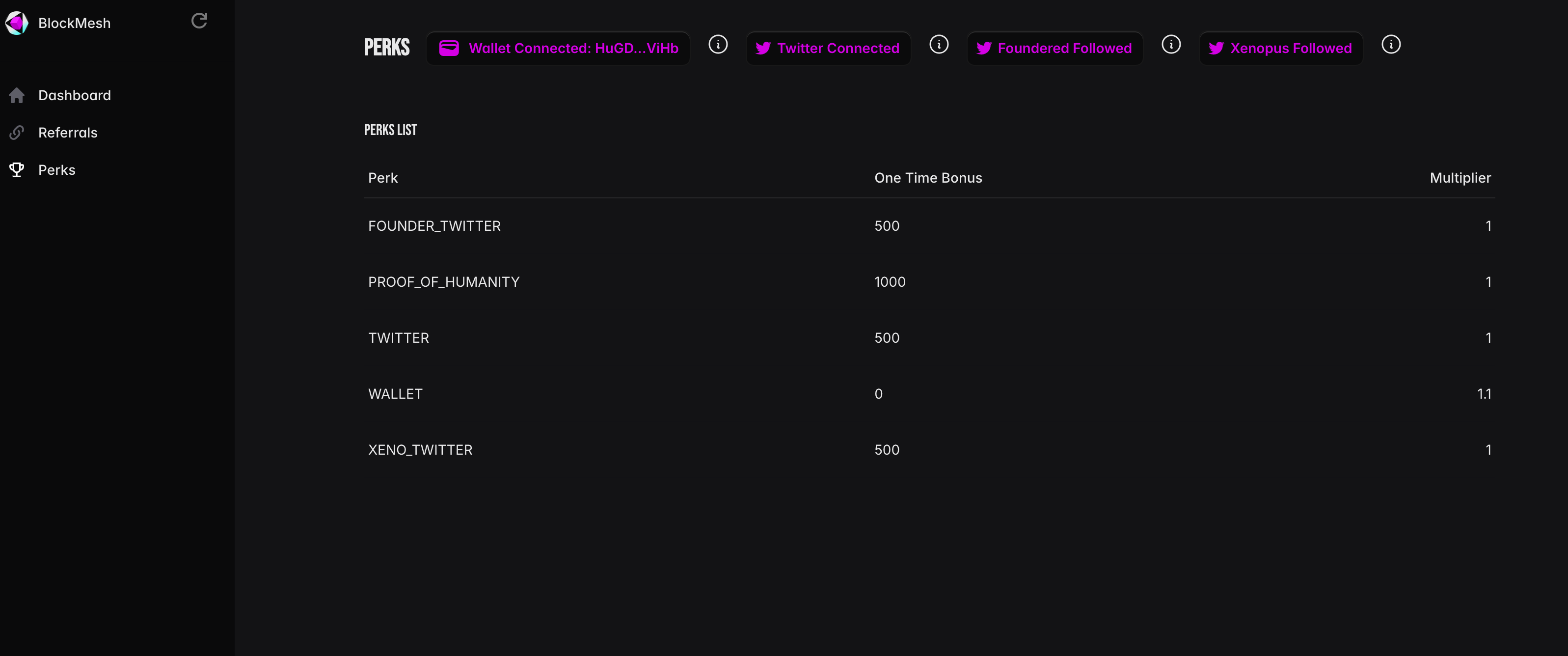1568x656 pixels.
Task: Click the Twitter Connected button
Action: click(828, 48)
